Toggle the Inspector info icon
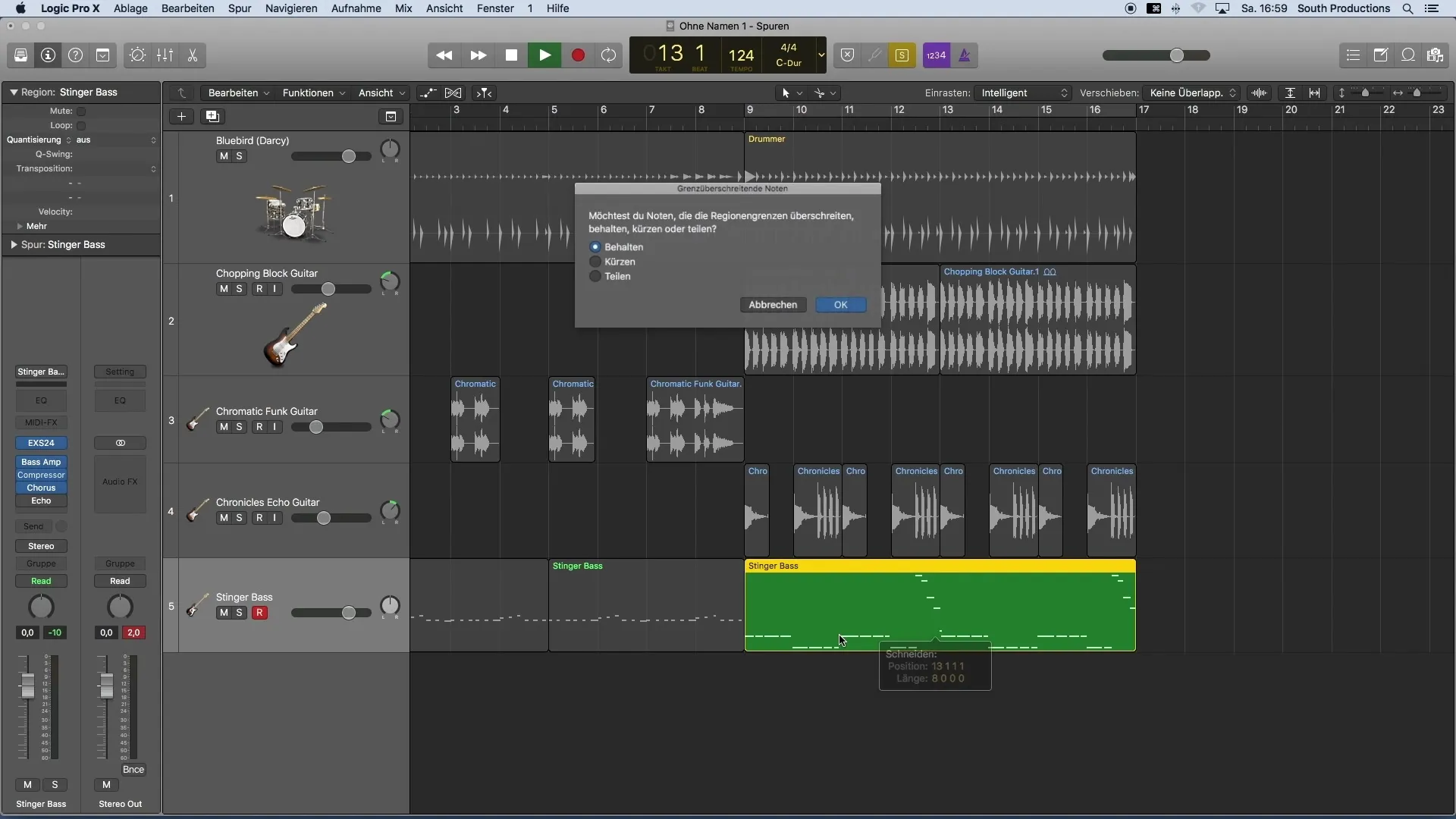The height and width of the screenshot is (819, 1456). [x=48, y=55]
